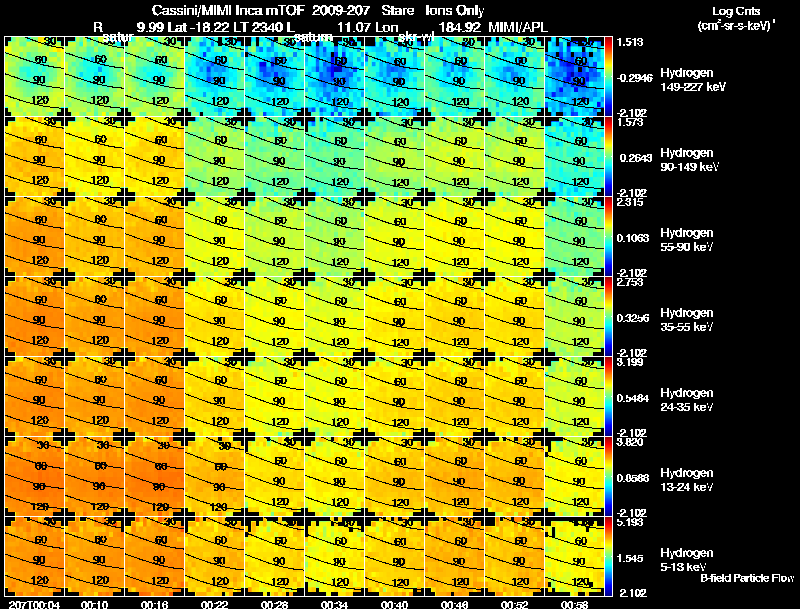Click the 'Hydrogen 5-13 keV' row label
The image size is (800, 609).
click(687, 560)
